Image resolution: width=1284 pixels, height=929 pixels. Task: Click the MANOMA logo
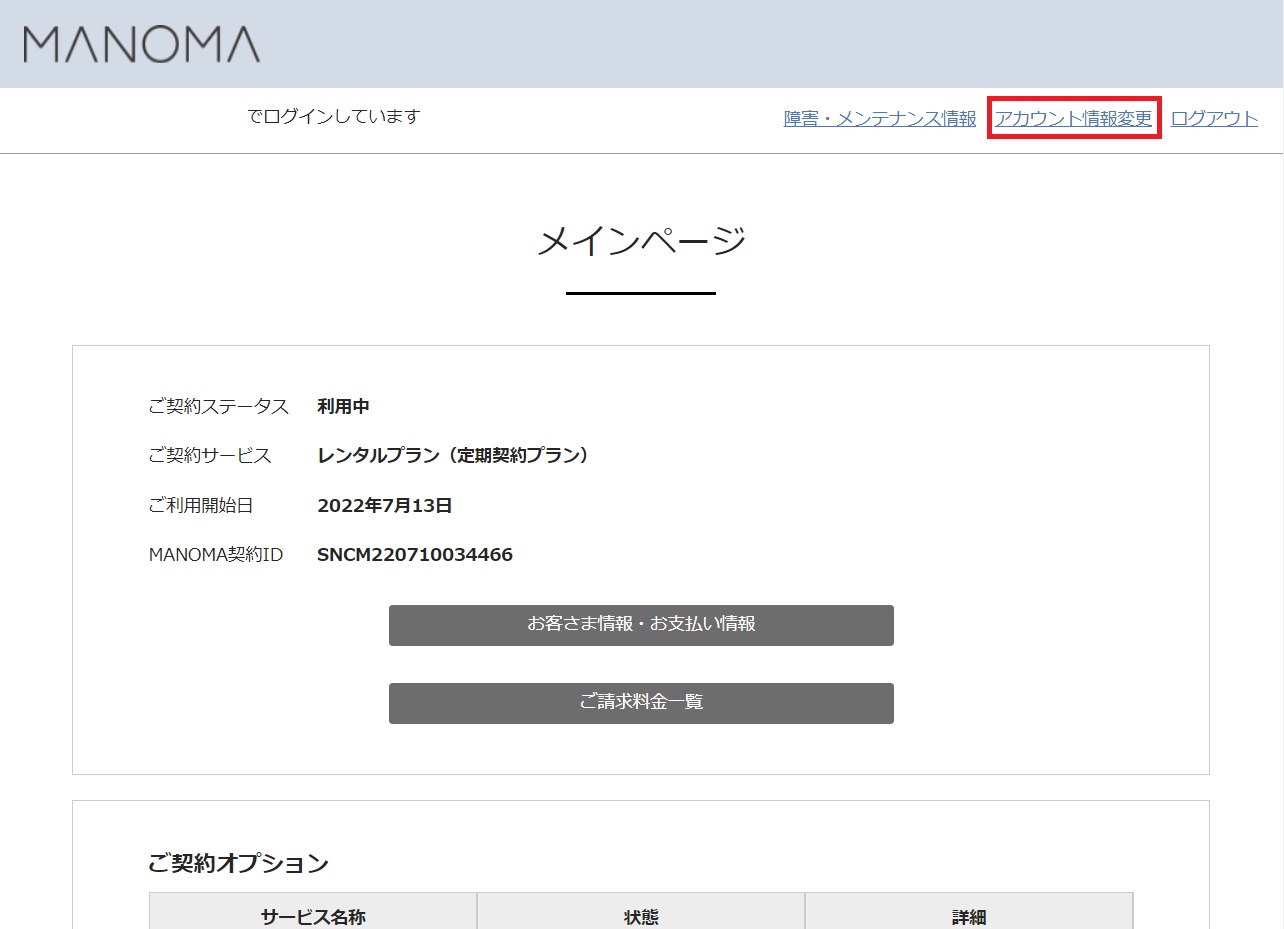[142, 44]
